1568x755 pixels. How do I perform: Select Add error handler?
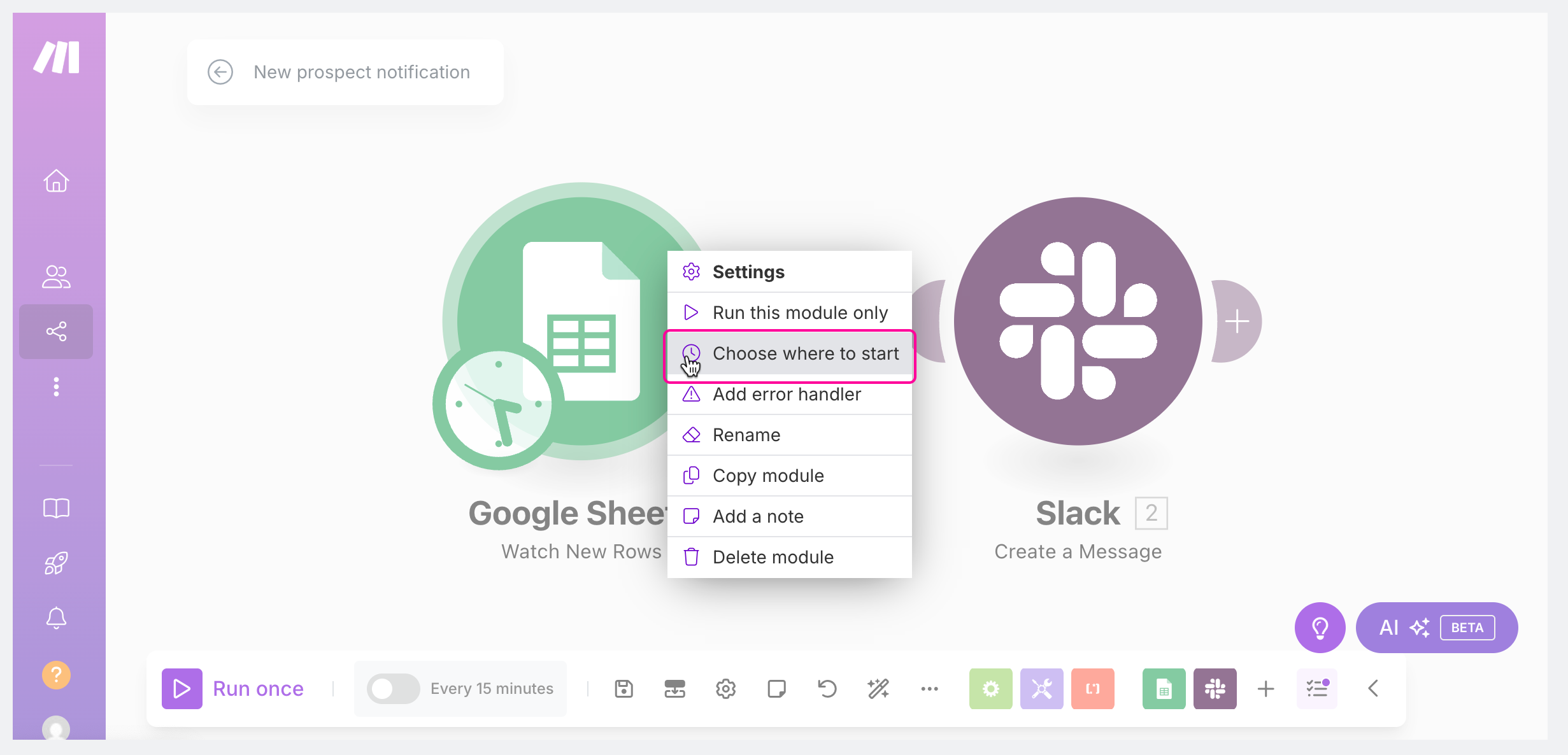click(x=790, y=394)
